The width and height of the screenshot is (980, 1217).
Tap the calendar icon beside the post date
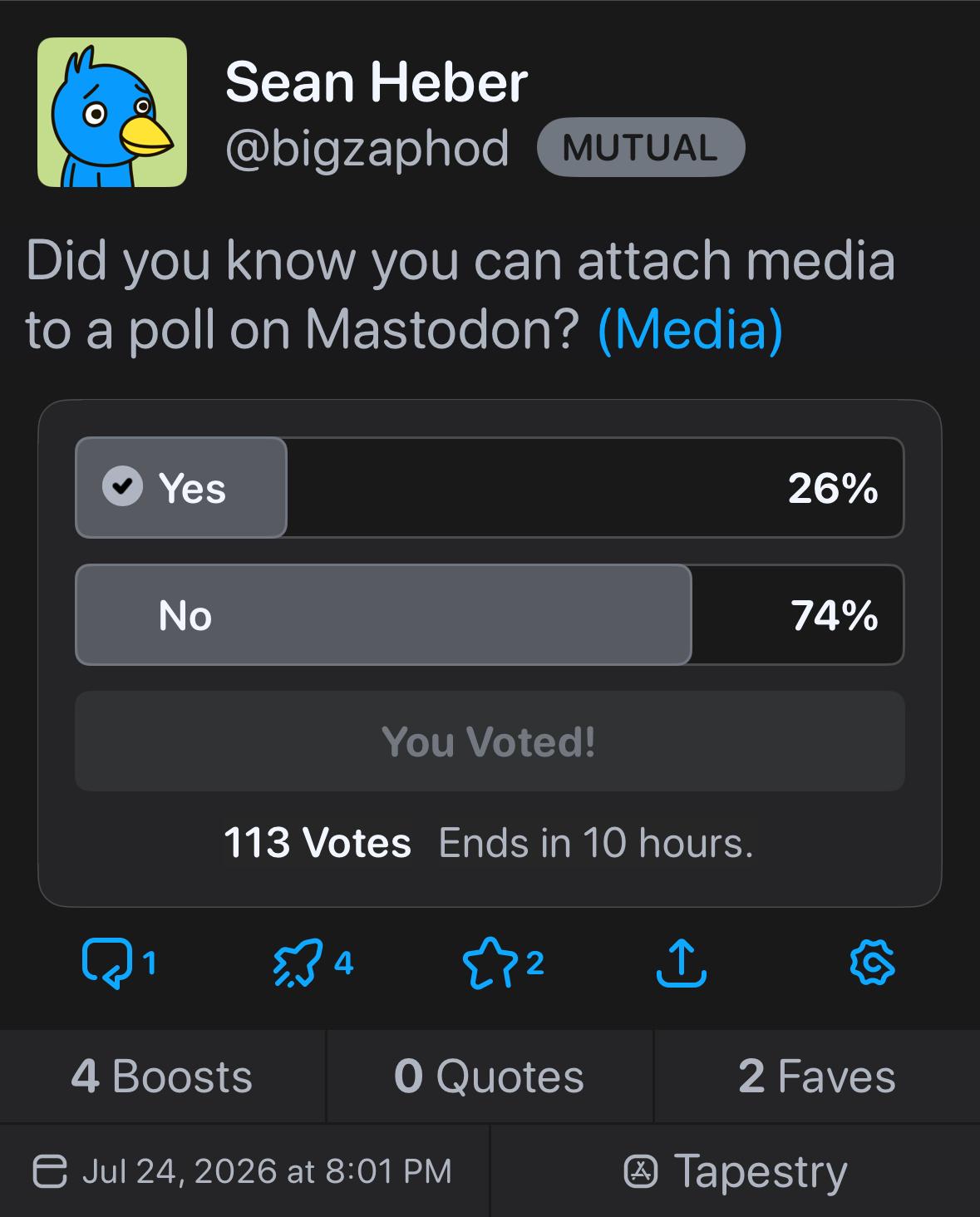(x=50, y=1171)
